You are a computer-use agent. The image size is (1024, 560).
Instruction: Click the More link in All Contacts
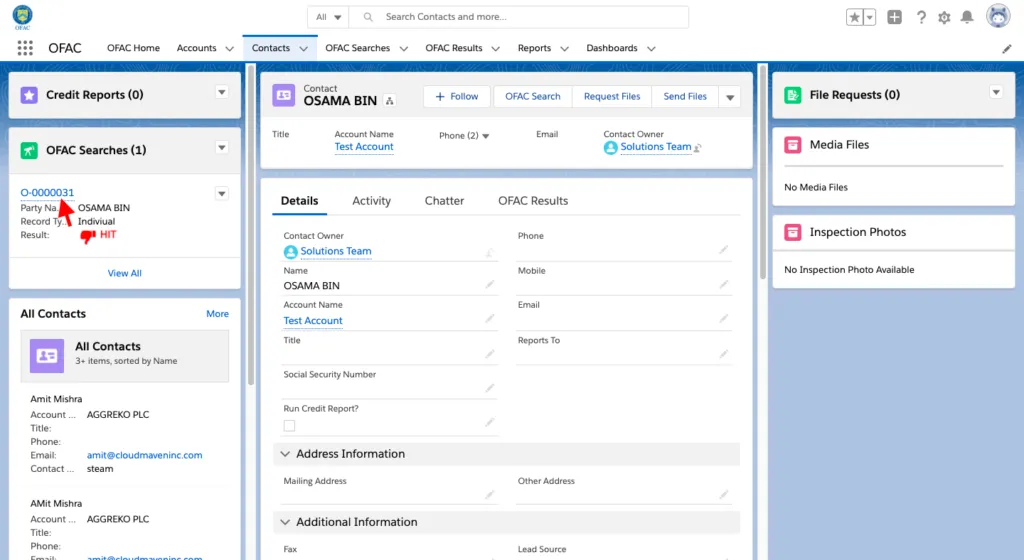coord(217,314)
